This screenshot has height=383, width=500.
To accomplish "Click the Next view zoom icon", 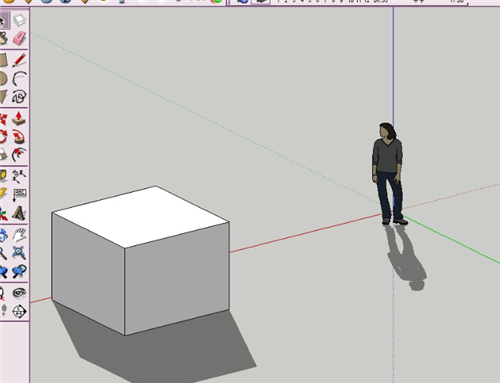I will [19, 271].
